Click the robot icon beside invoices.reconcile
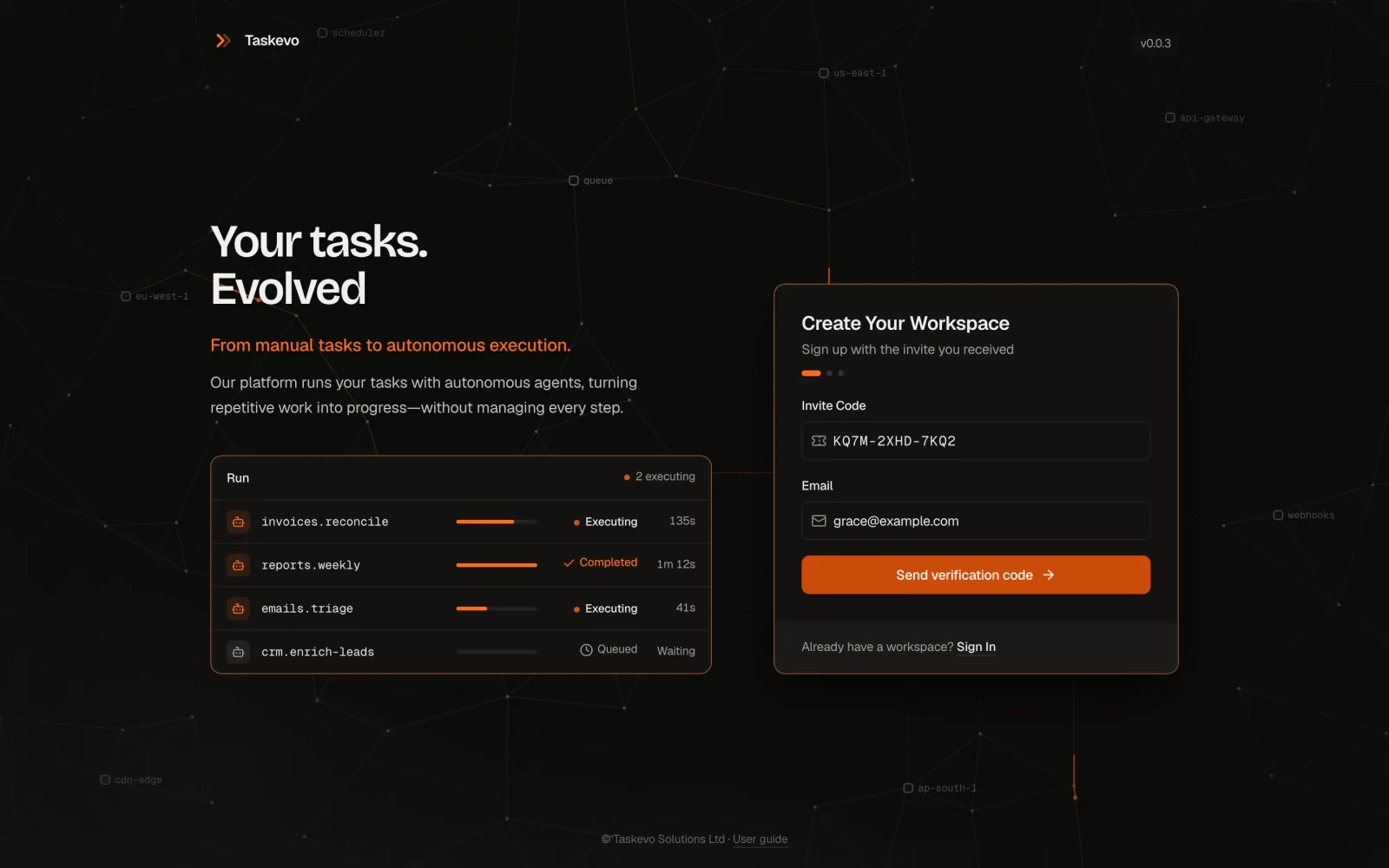1389x868 pixels. point(238,522)
